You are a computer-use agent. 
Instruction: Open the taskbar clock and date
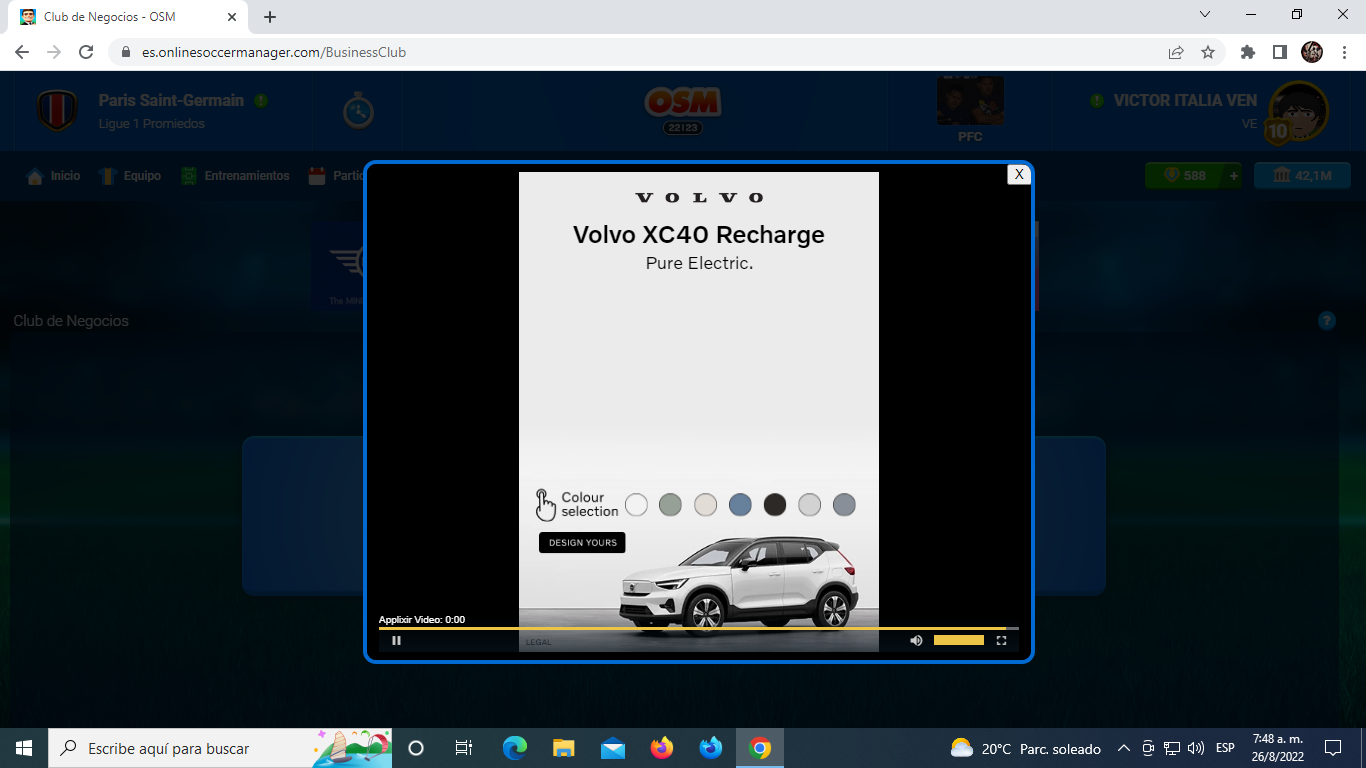tap(1277, 748)
